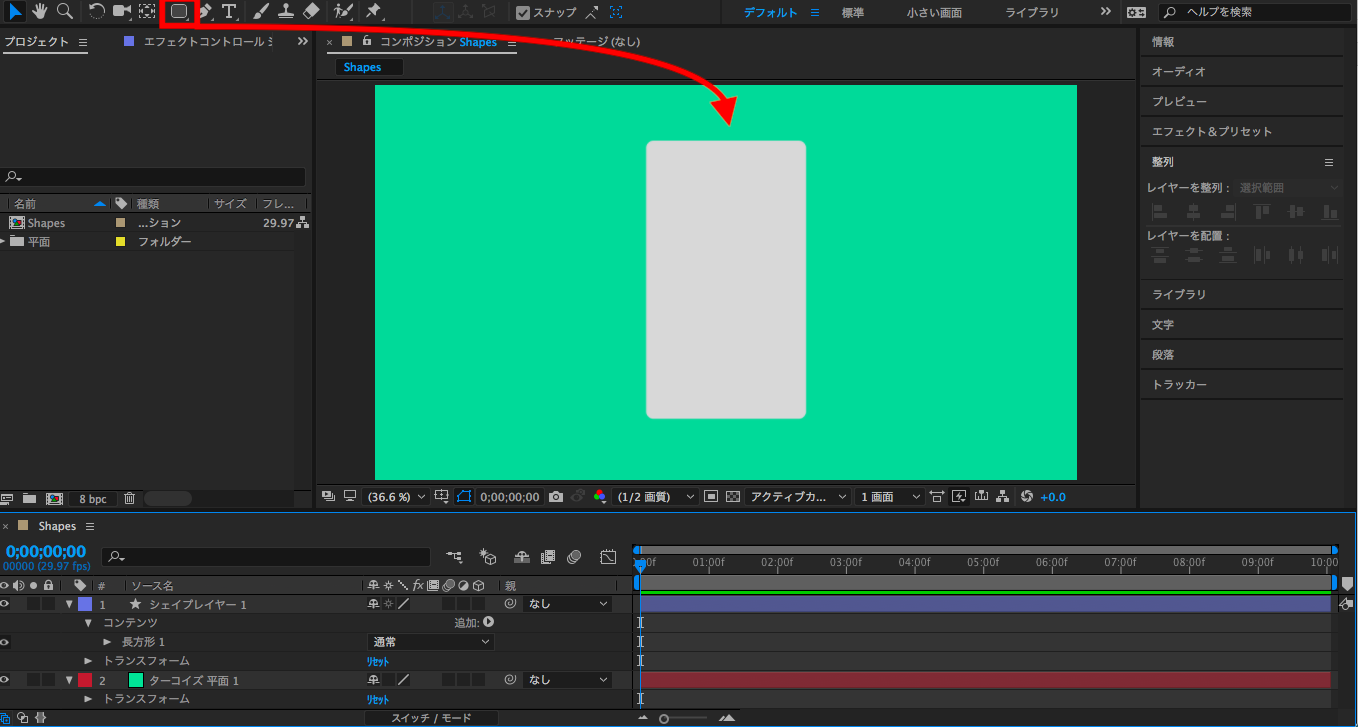Select the Zoom magnifier tool
This screenshot has width=1358, height=727.
65,11
